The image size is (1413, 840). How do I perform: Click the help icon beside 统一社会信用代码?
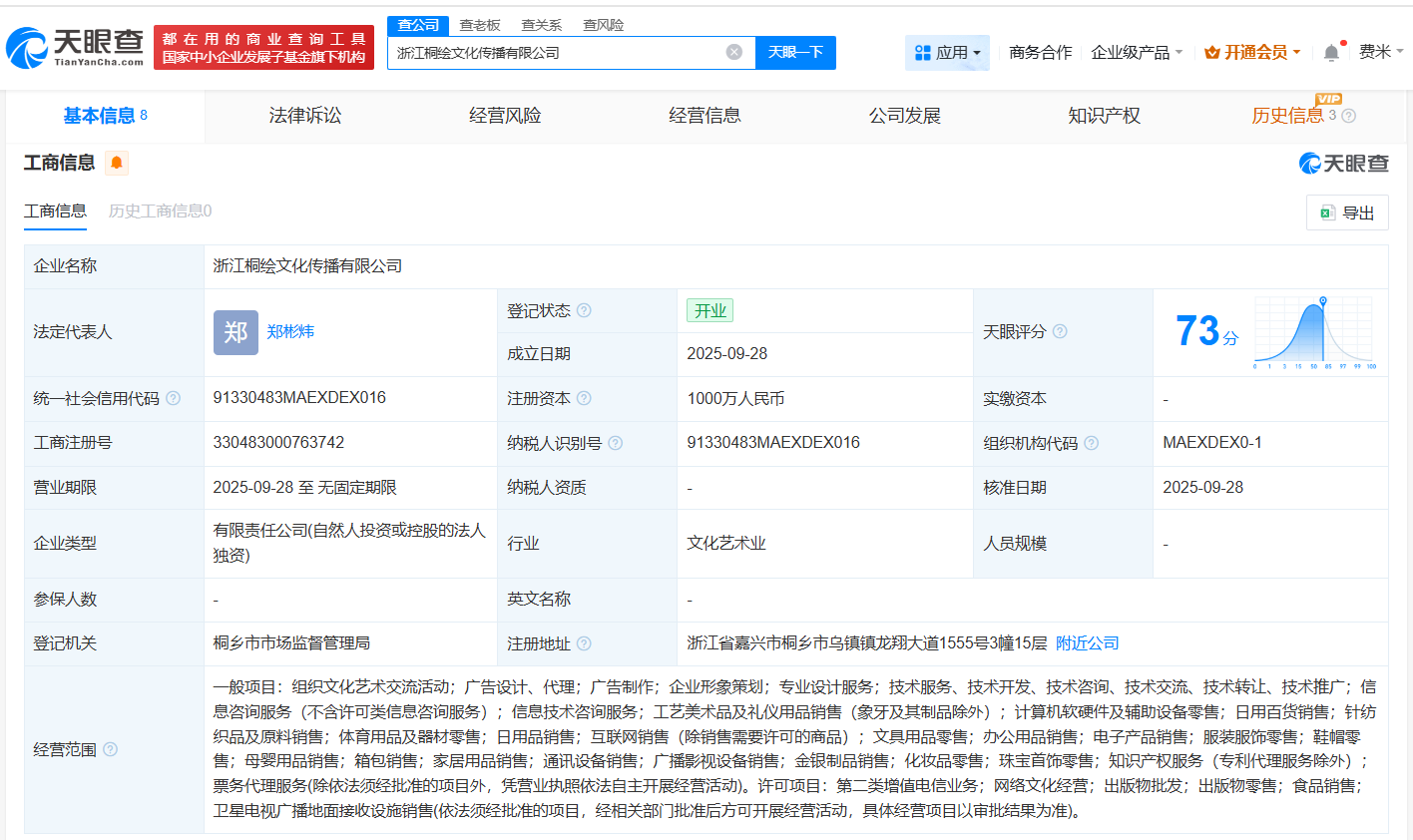click(x=174, y=397)
